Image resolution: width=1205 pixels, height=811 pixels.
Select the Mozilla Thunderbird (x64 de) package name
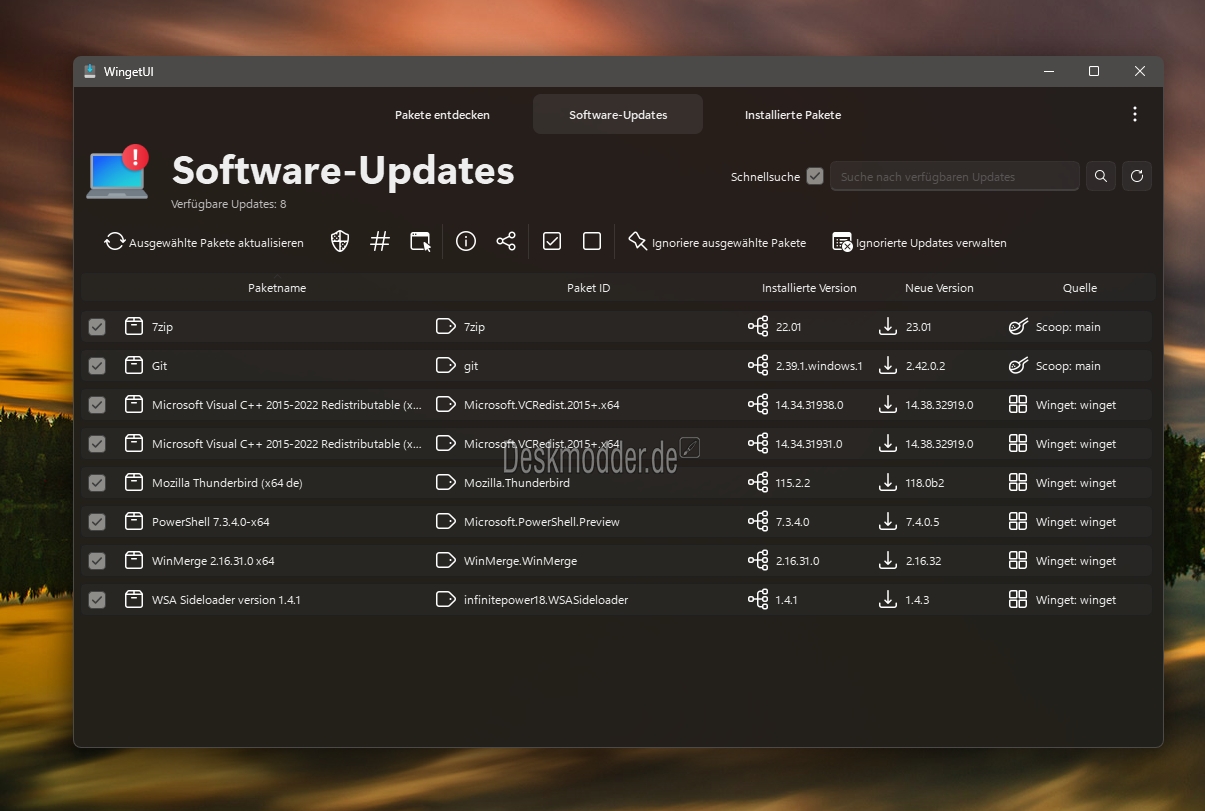(227, 483)
